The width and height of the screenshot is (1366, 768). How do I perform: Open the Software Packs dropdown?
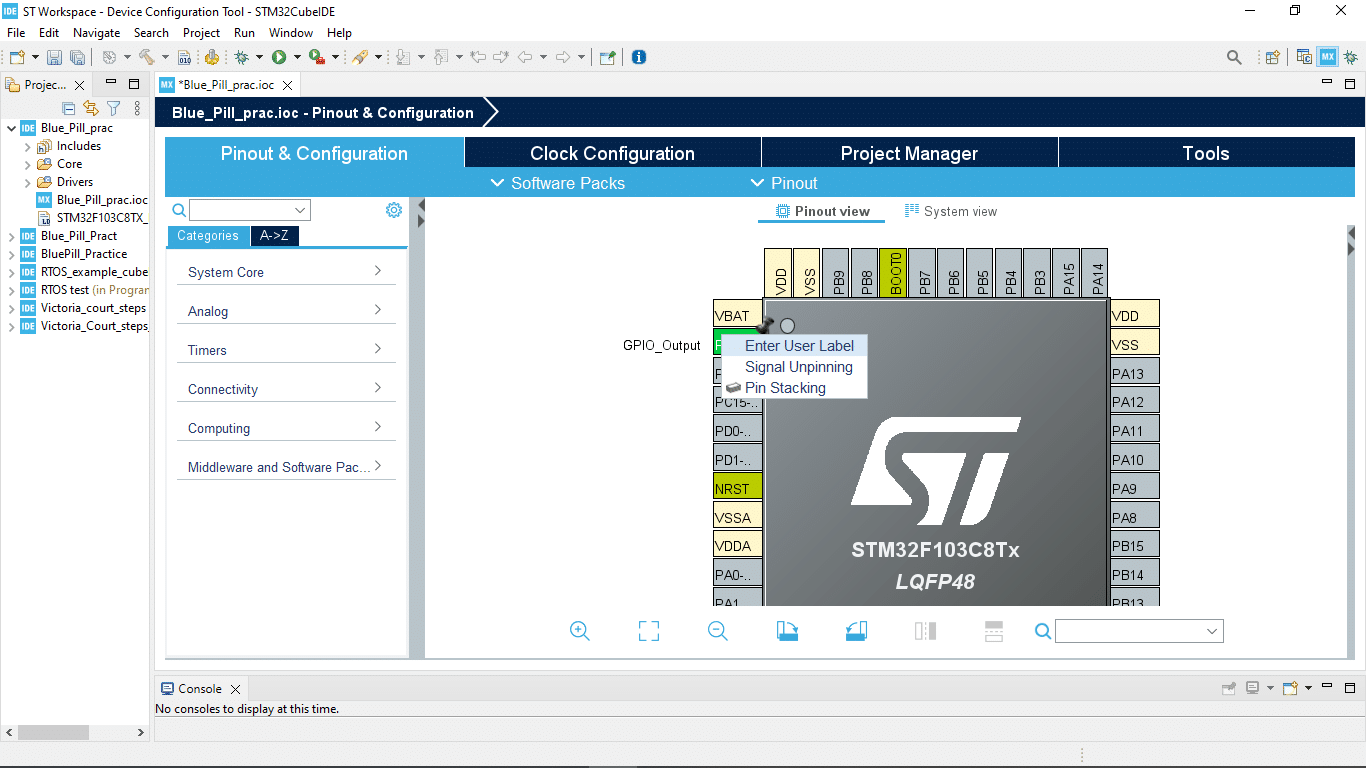click(x=557, y=183)
